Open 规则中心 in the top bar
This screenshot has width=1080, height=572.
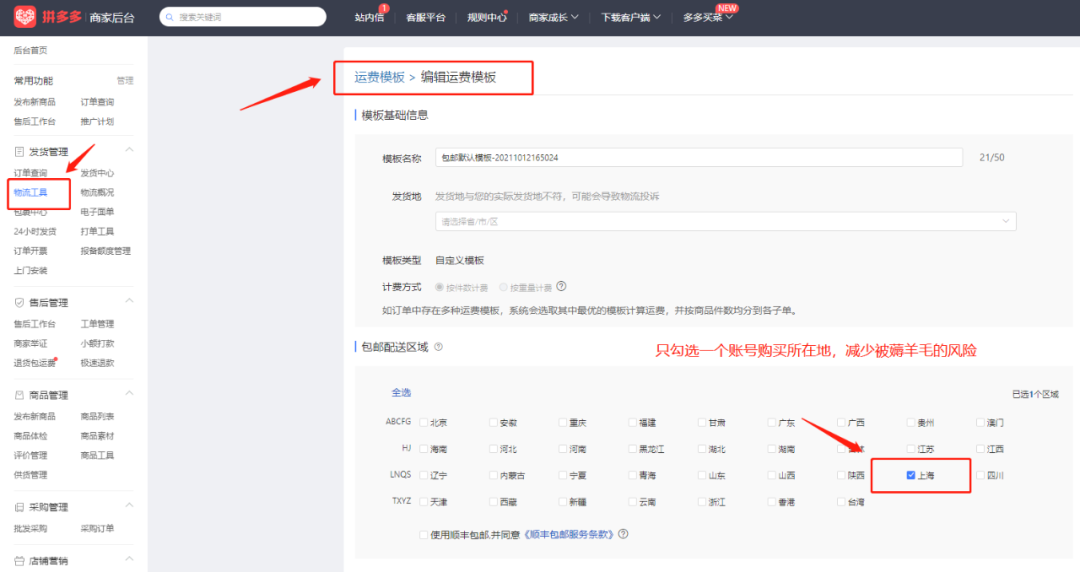point(486,17)
